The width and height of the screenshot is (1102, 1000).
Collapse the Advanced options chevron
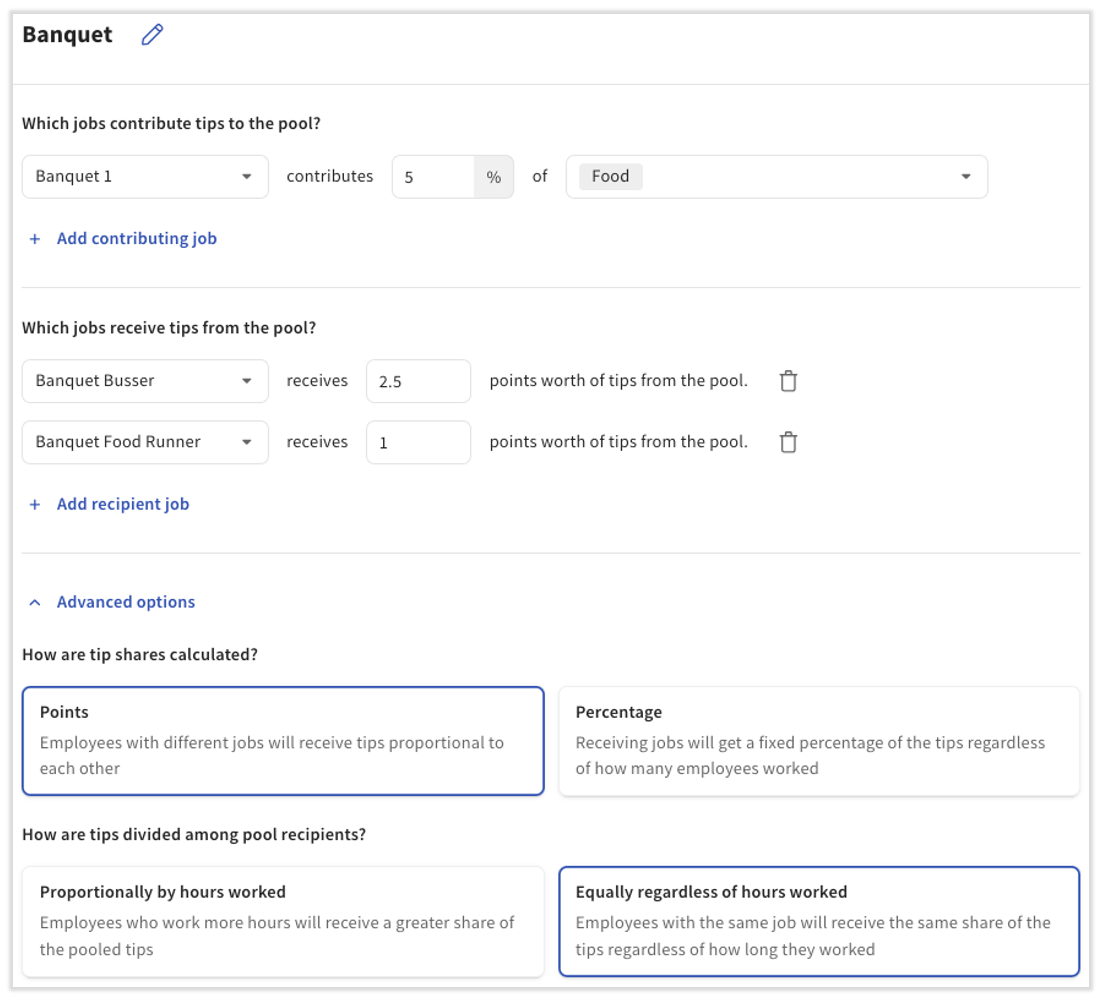35,603
